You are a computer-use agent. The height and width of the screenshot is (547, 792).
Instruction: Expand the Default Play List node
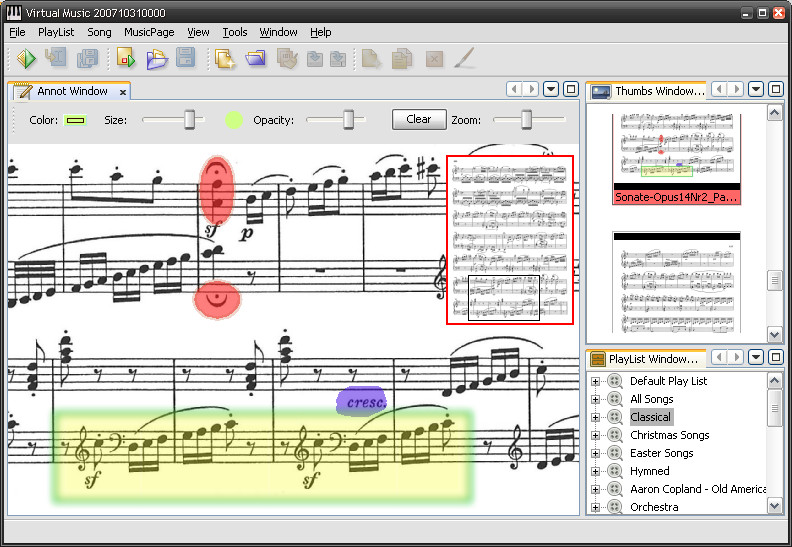[597, 381]
